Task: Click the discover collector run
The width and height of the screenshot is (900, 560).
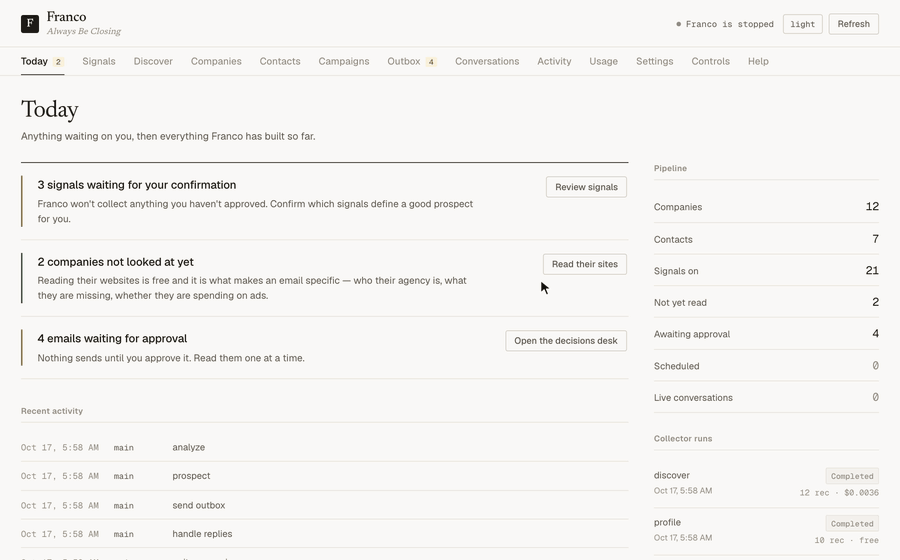Action: point(766,484)
